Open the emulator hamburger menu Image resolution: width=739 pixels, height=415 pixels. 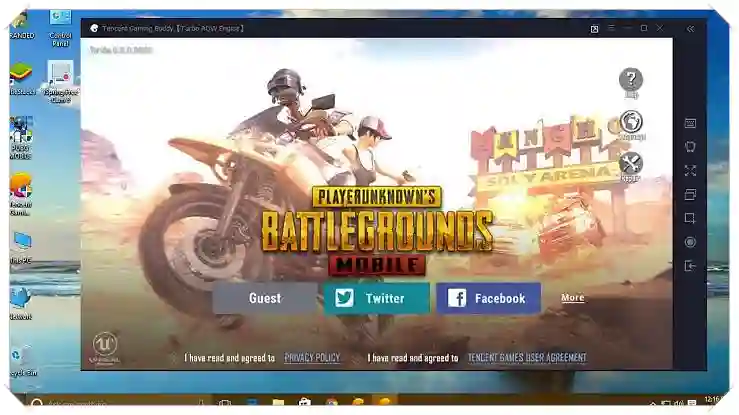pyautogui.click(x=611, y=28)
